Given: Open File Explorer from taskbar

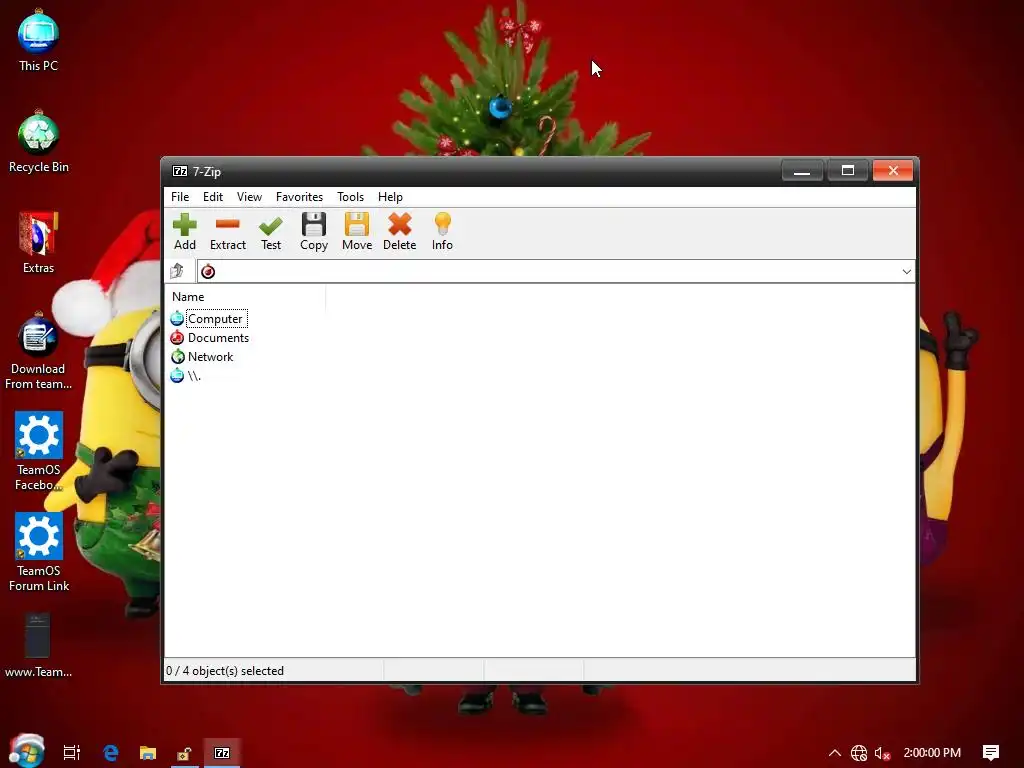Looking at the screenshot, I should click(148, 753).
